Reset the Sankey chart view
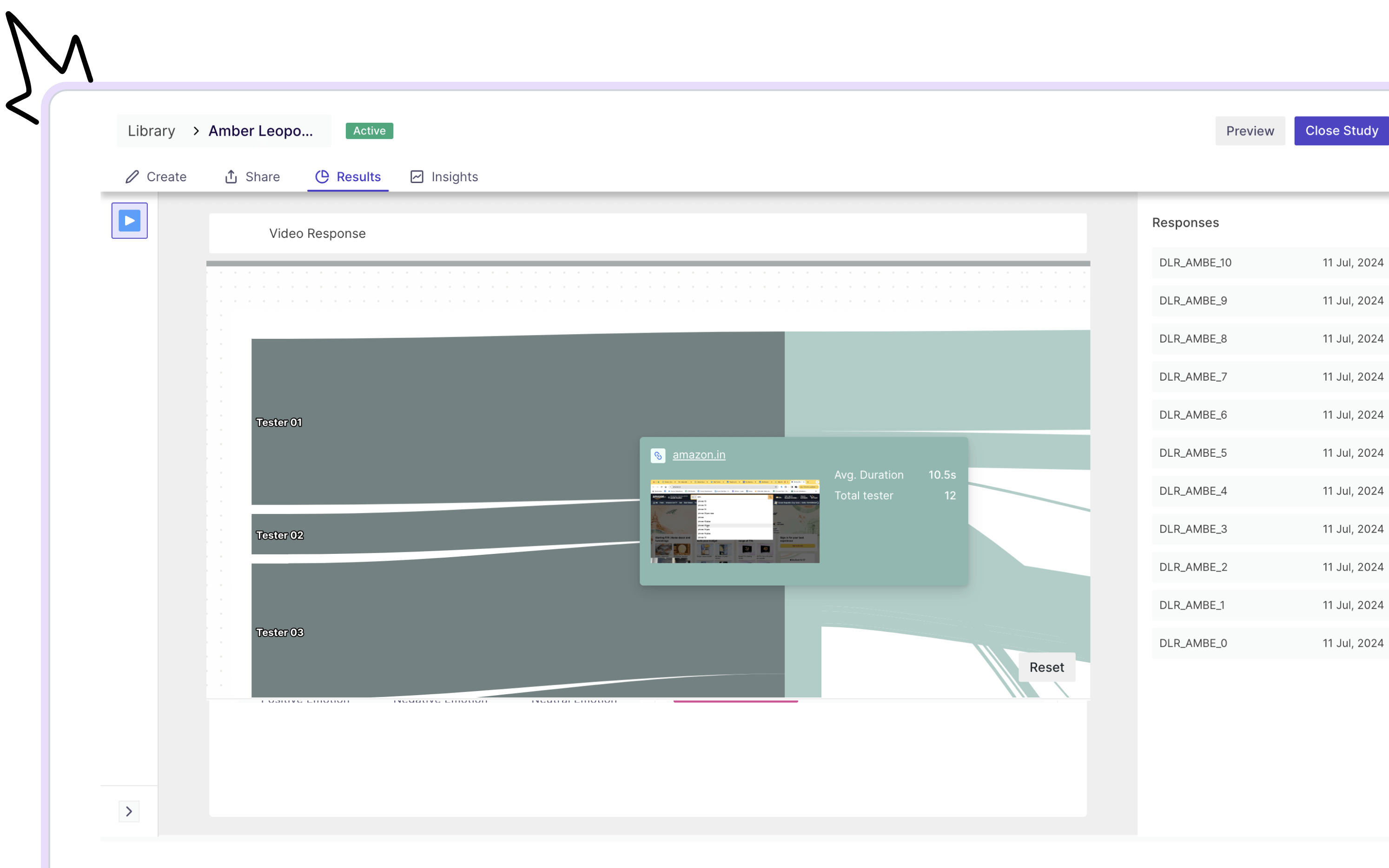Viewport: 1389px width, 868px height. click(1047, 667)
